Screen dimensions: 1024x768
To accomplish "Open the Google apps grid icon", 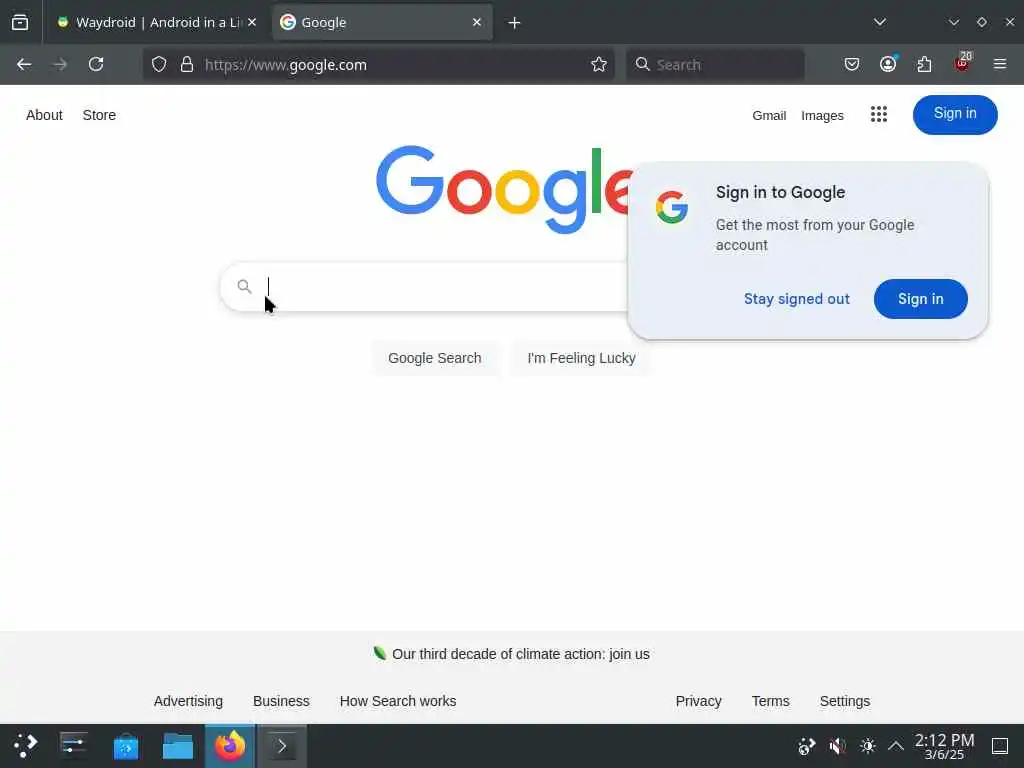I will point(879,115).
